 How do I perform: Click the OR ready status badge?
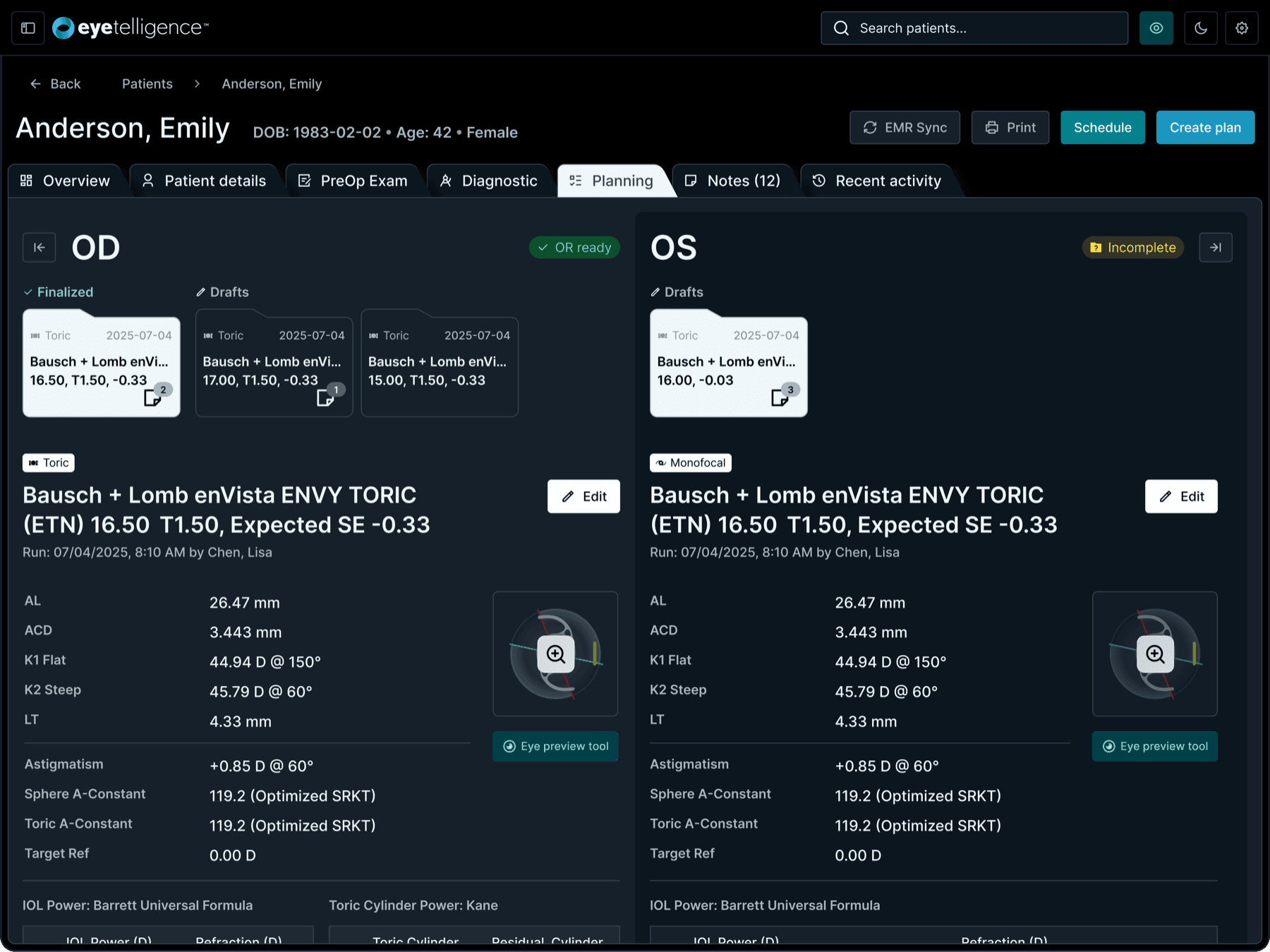575,248
